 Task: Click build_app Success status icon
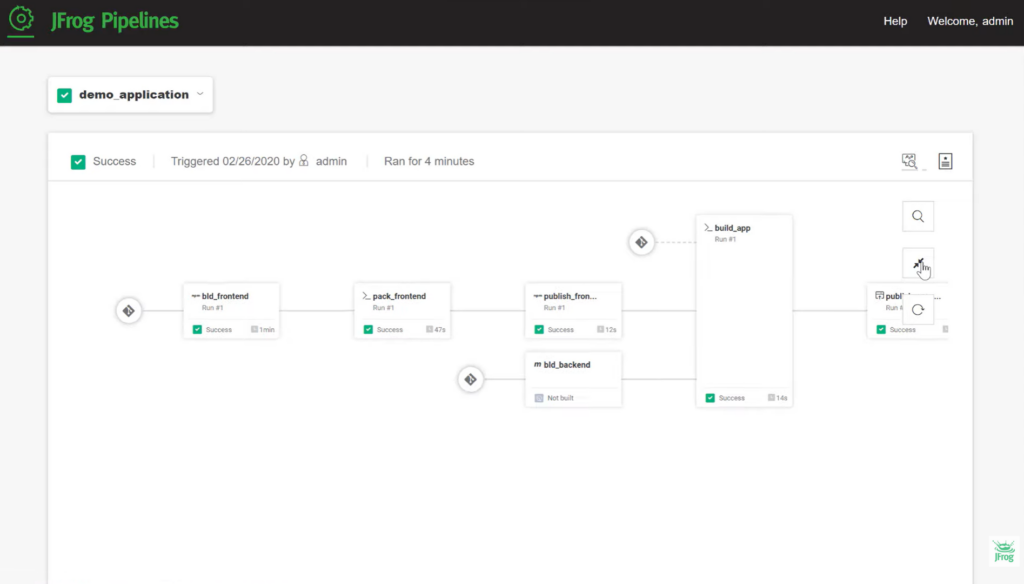(710, 398)
